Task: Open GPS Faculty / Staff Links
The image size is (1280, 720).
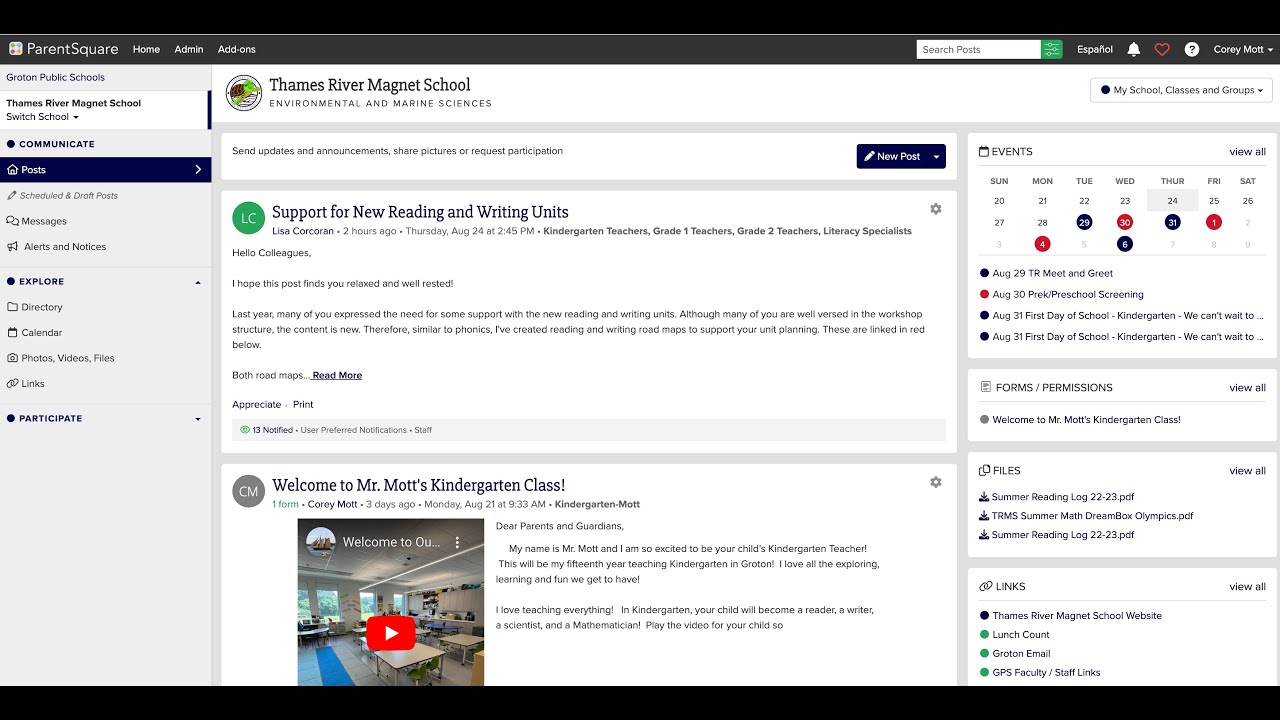Action: (x=1046, y=673)
